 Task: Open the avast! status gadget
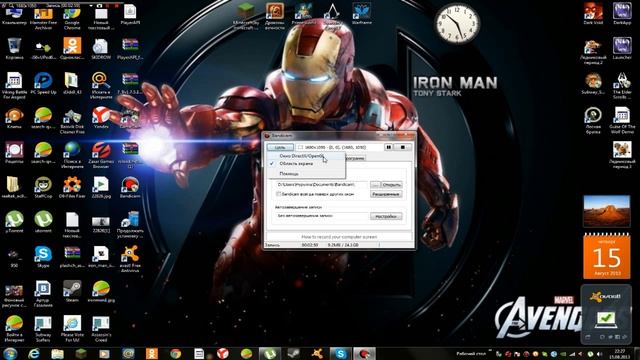pos(607,313)
